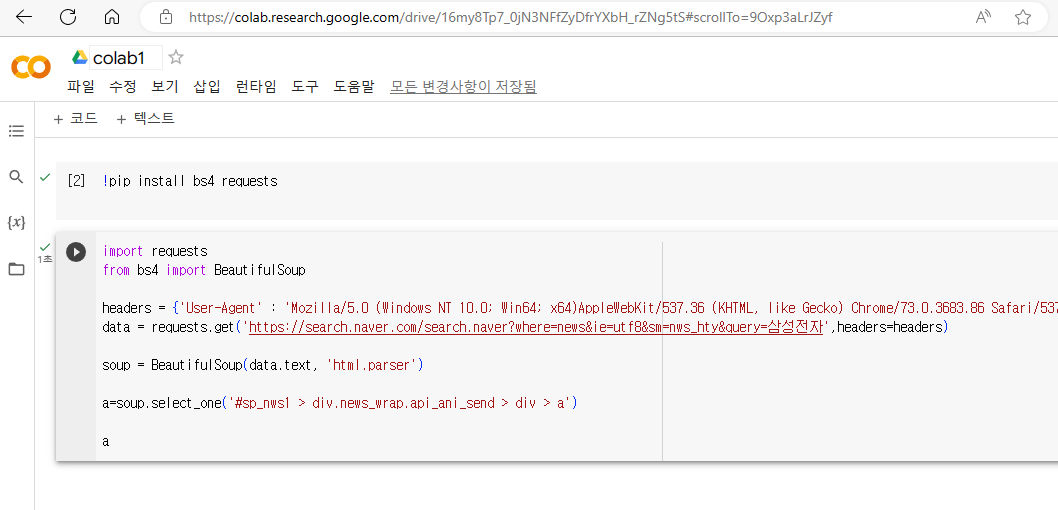
Task: Click the green checkmark beside import requests cell
Action: click(45, 247)
